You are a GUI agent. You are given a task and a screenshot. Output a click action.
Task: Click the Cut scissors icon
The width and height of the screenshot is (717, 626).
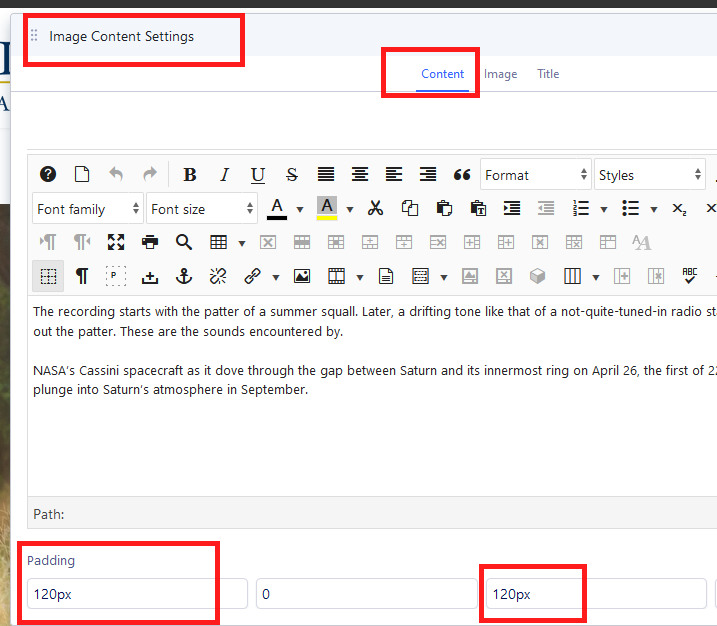376,208
